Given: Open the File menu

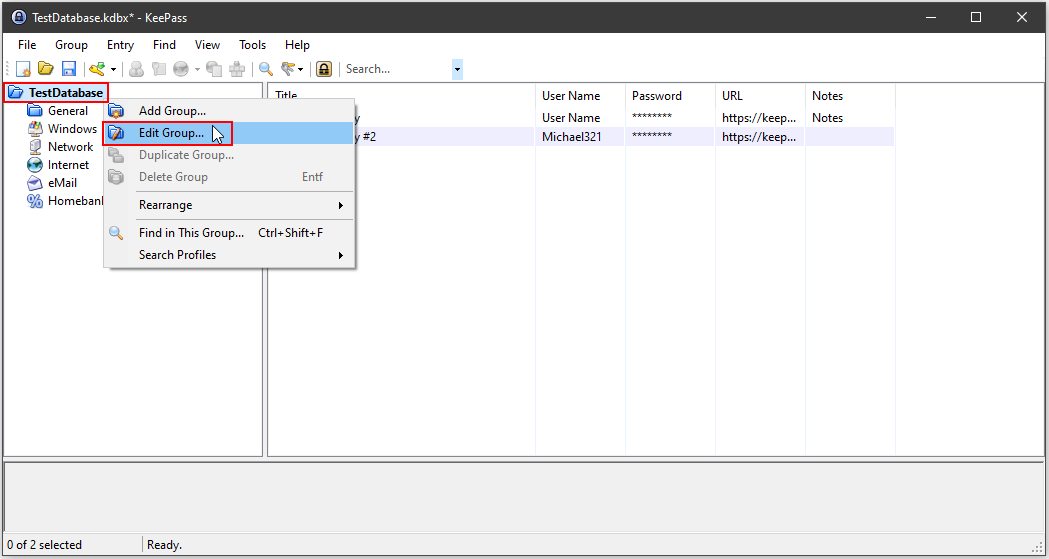Looking at the screenshot, I should tap(27, 45).
